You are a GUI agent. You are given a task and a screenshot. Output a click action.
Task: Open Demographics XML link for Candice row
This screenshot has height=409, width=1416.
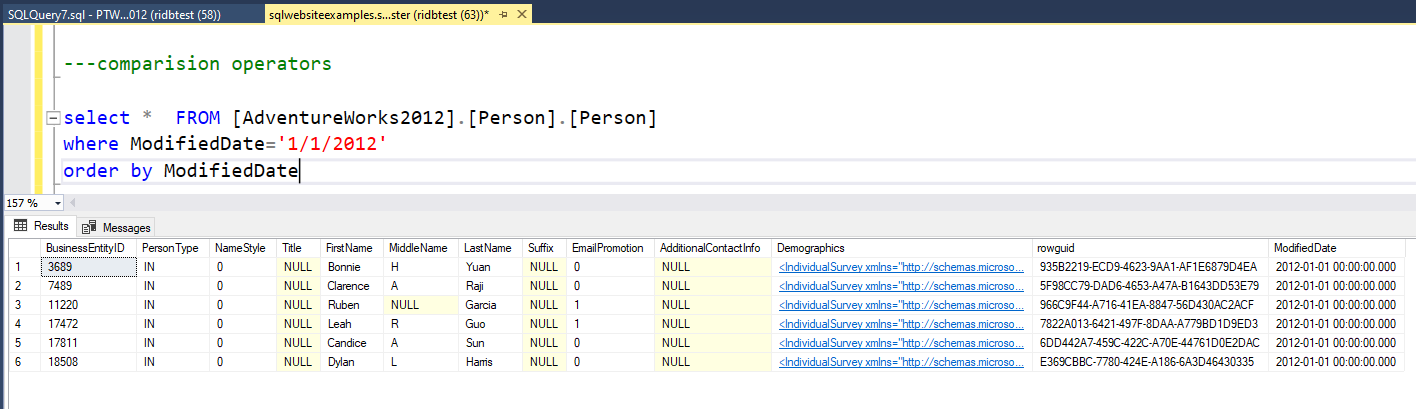901,342
